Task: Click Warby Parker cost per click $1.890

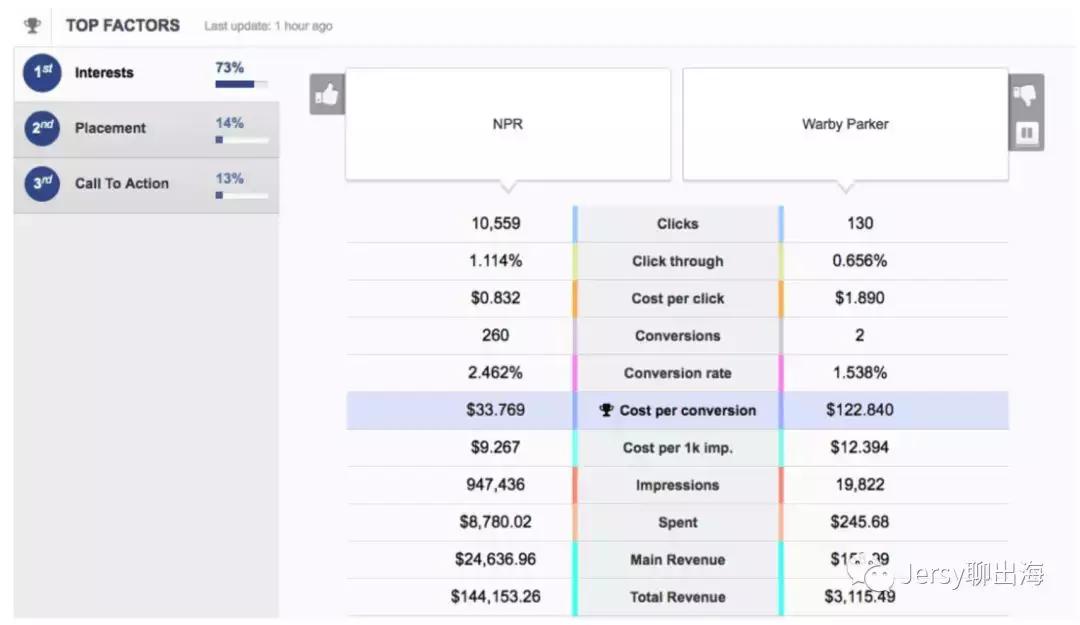Action: click(x=860, y=298)
